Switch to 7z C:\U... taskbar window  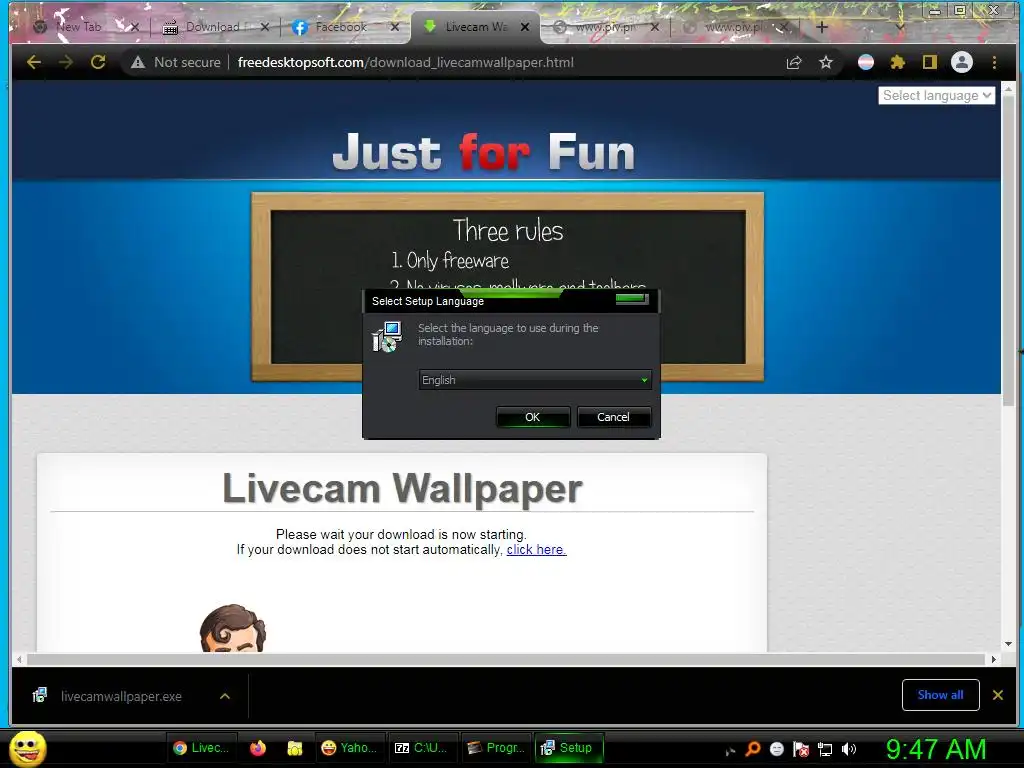421,748
